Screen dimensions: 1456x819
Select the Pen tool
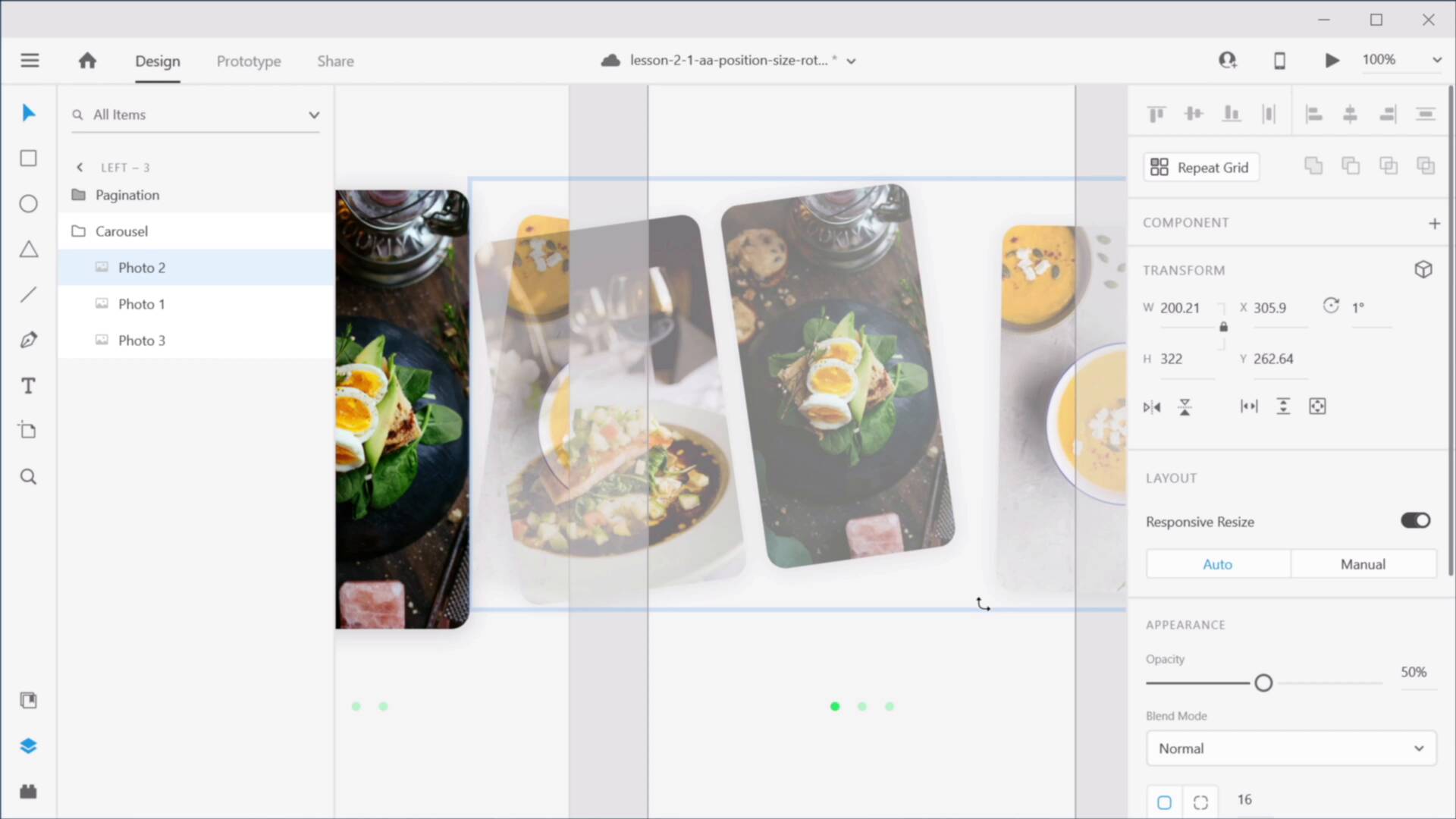click(x=29, y=340)
